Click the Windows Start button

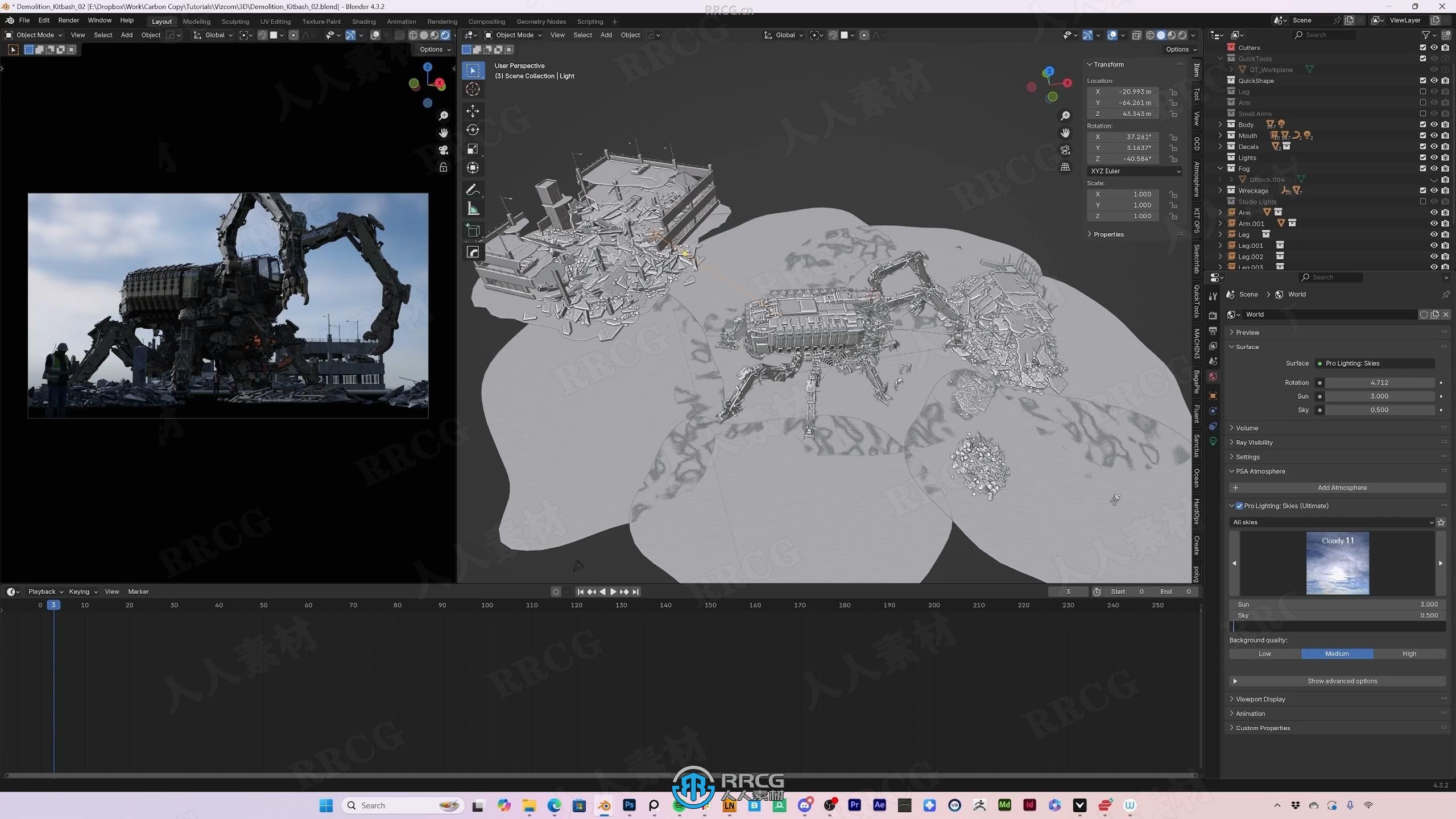326,805
